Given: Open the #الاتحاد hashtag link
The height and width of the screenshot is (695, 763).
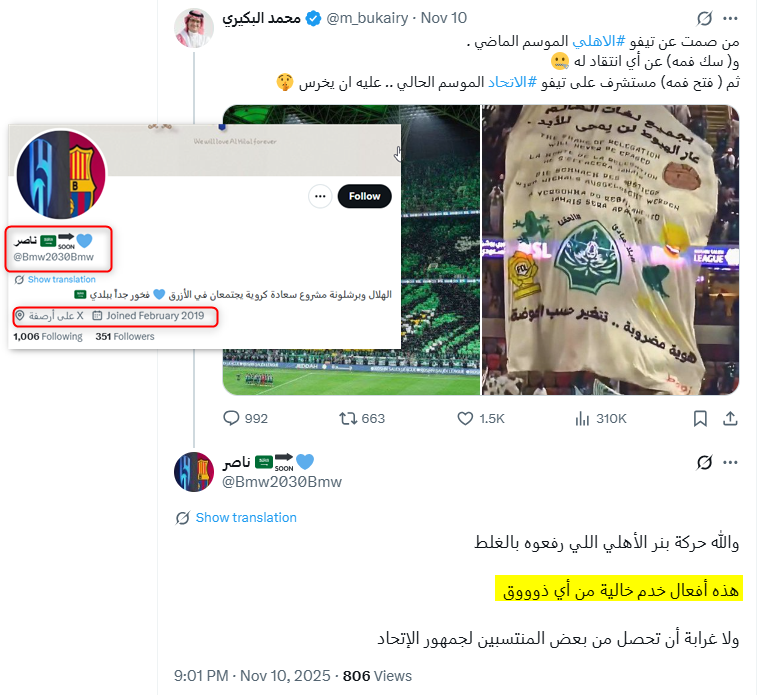Looking at the screenshot, I should (512, 82).
